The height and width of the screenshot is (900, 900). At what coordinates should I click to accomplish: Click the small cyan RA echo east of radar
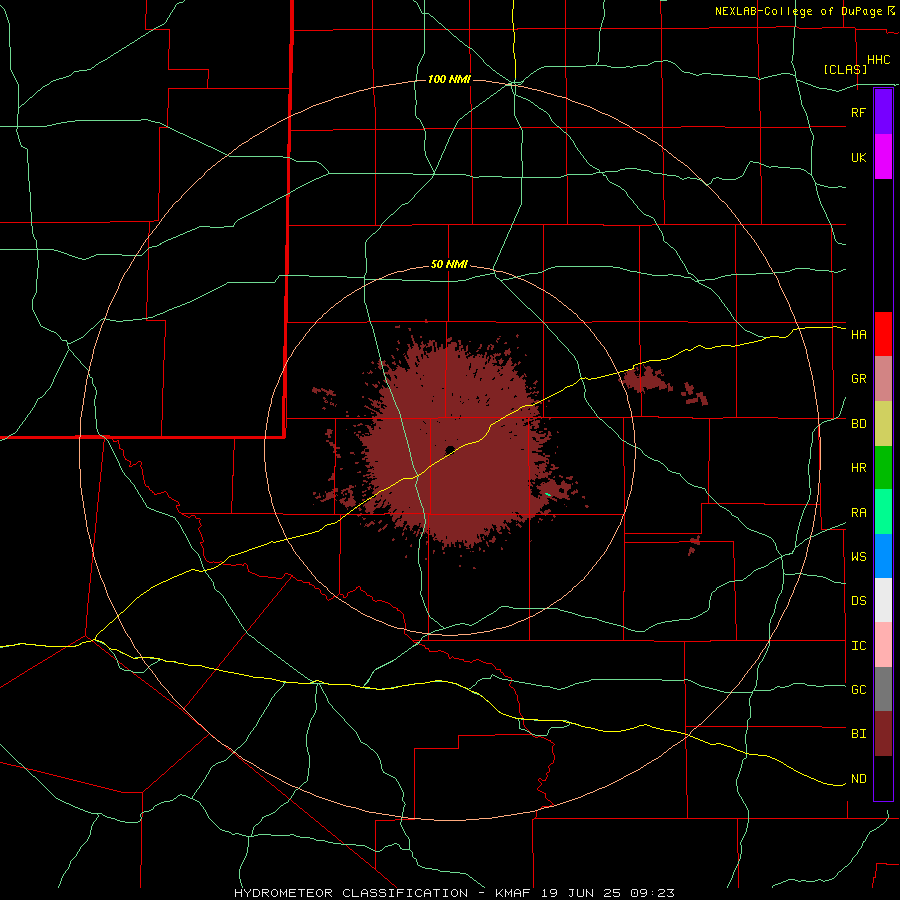point(548,494)
